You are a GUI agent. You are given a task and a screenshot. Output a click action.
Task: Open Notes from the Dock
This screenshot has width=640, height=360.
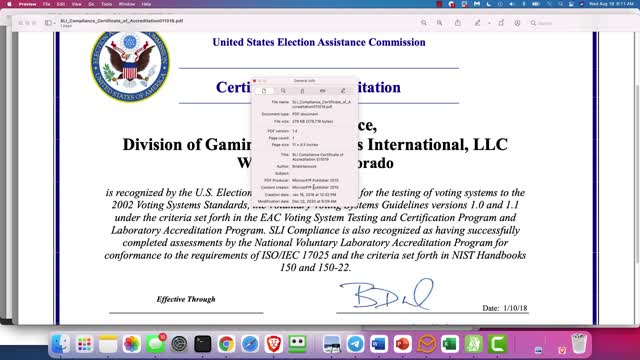point(108,344)
